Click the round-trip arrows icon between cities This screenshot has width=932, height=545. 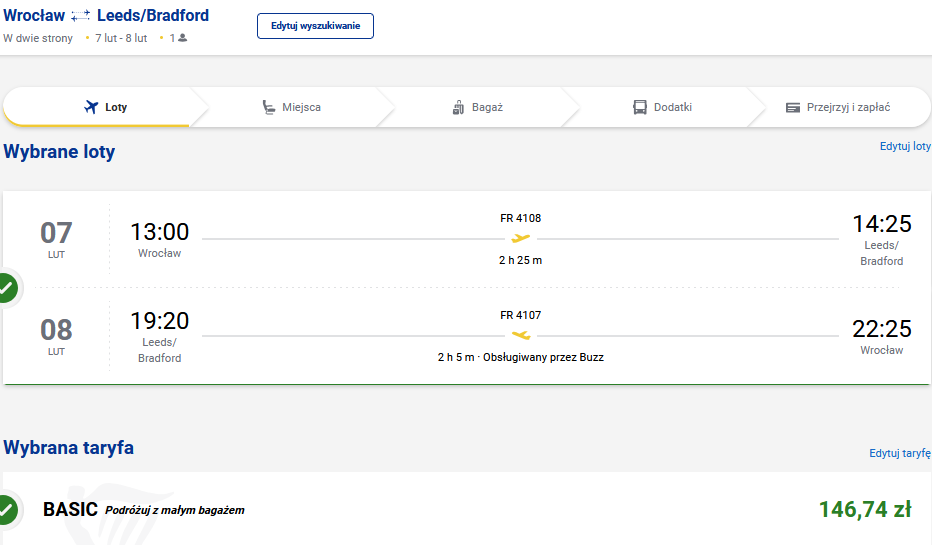81,16
